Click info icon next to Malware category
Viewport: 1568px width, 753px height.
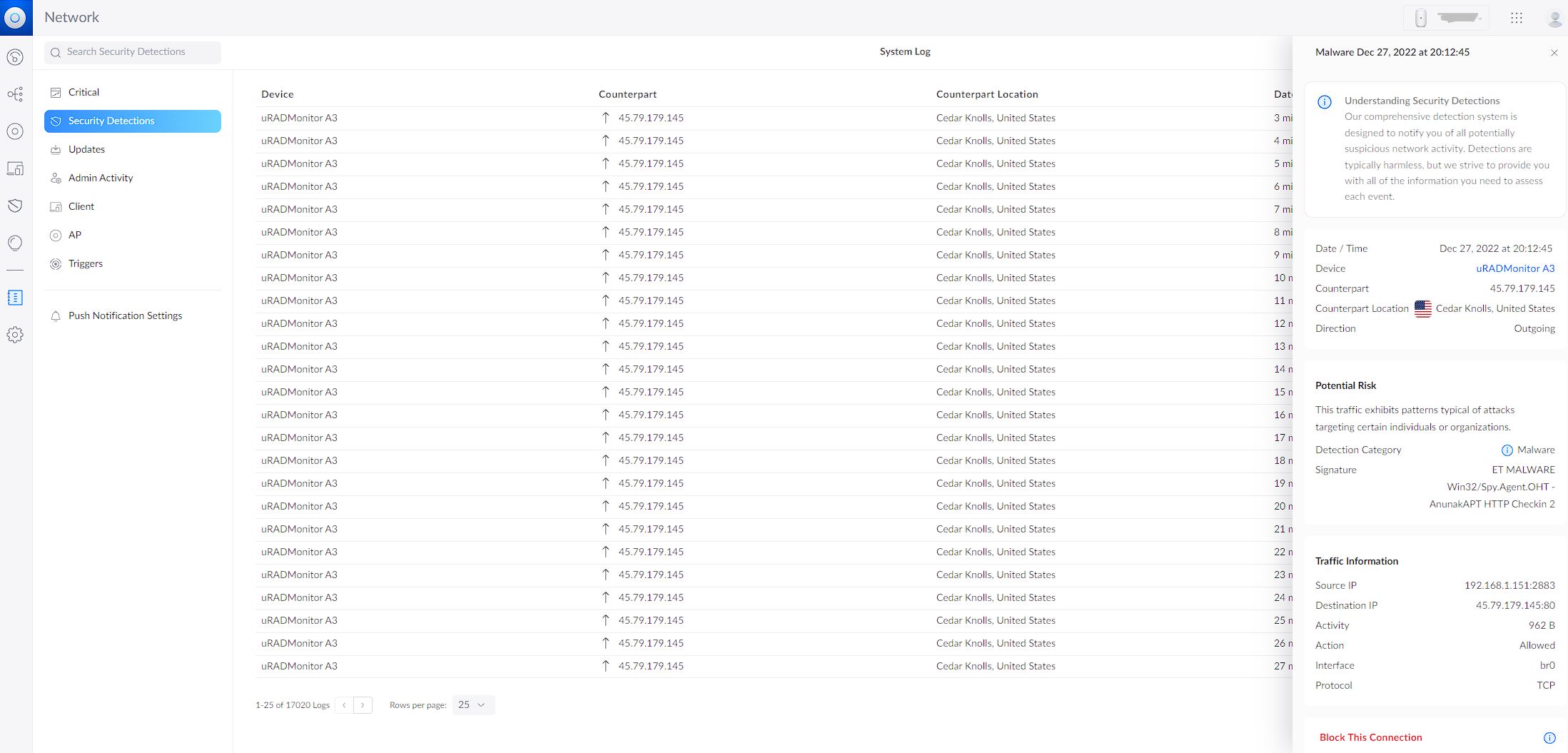[x=1507, y=450]
